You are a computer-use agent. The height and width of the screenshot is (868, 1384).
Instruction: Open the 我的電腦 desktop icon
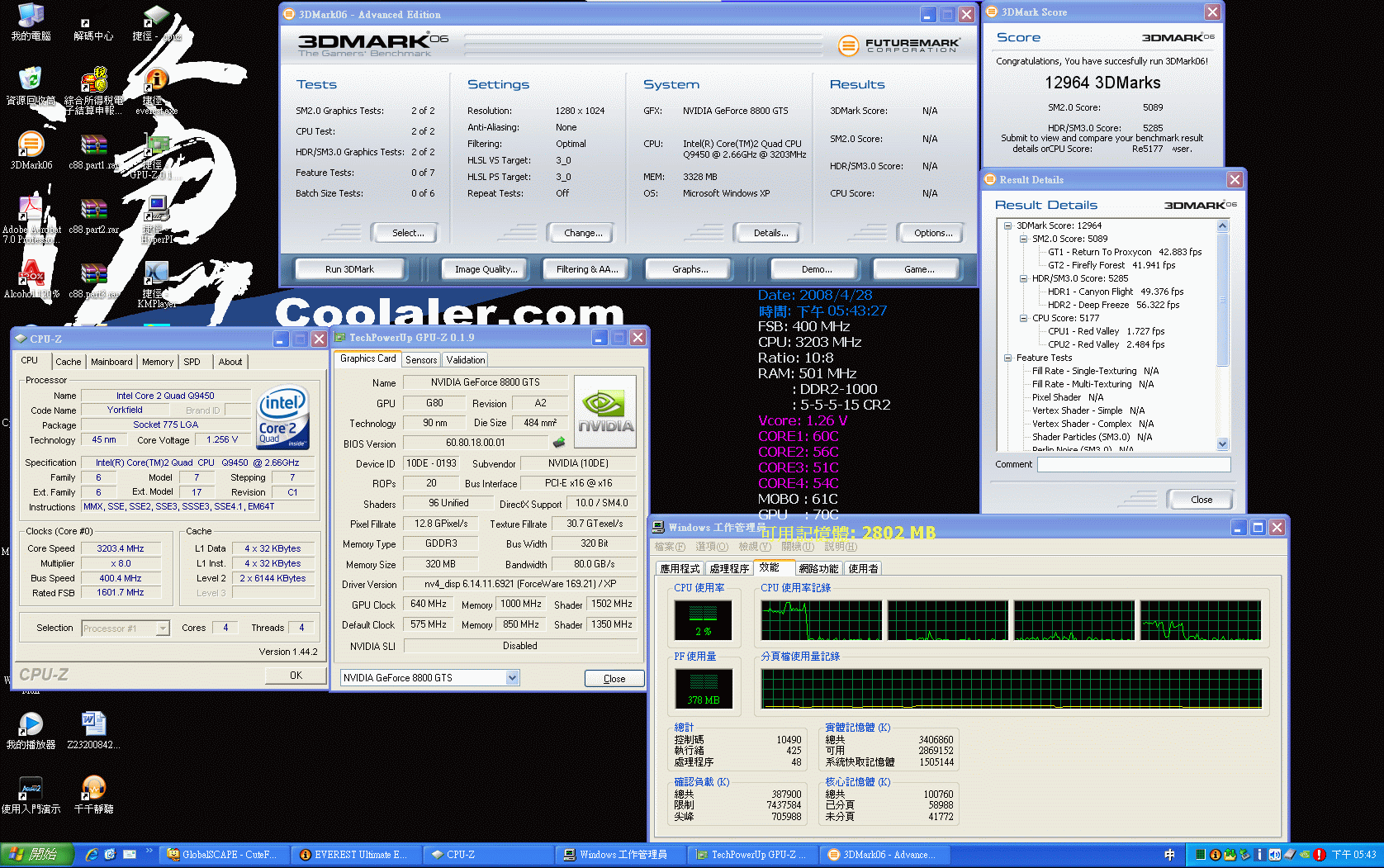[31, 21]
